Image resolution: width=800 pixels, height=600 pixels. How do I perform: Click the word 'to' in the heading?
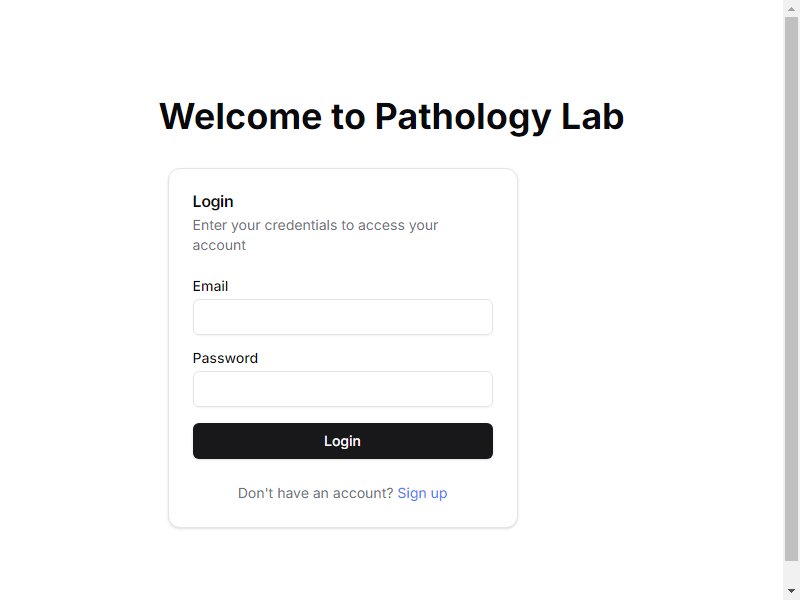pyautogui.click(x=348, y=117)
